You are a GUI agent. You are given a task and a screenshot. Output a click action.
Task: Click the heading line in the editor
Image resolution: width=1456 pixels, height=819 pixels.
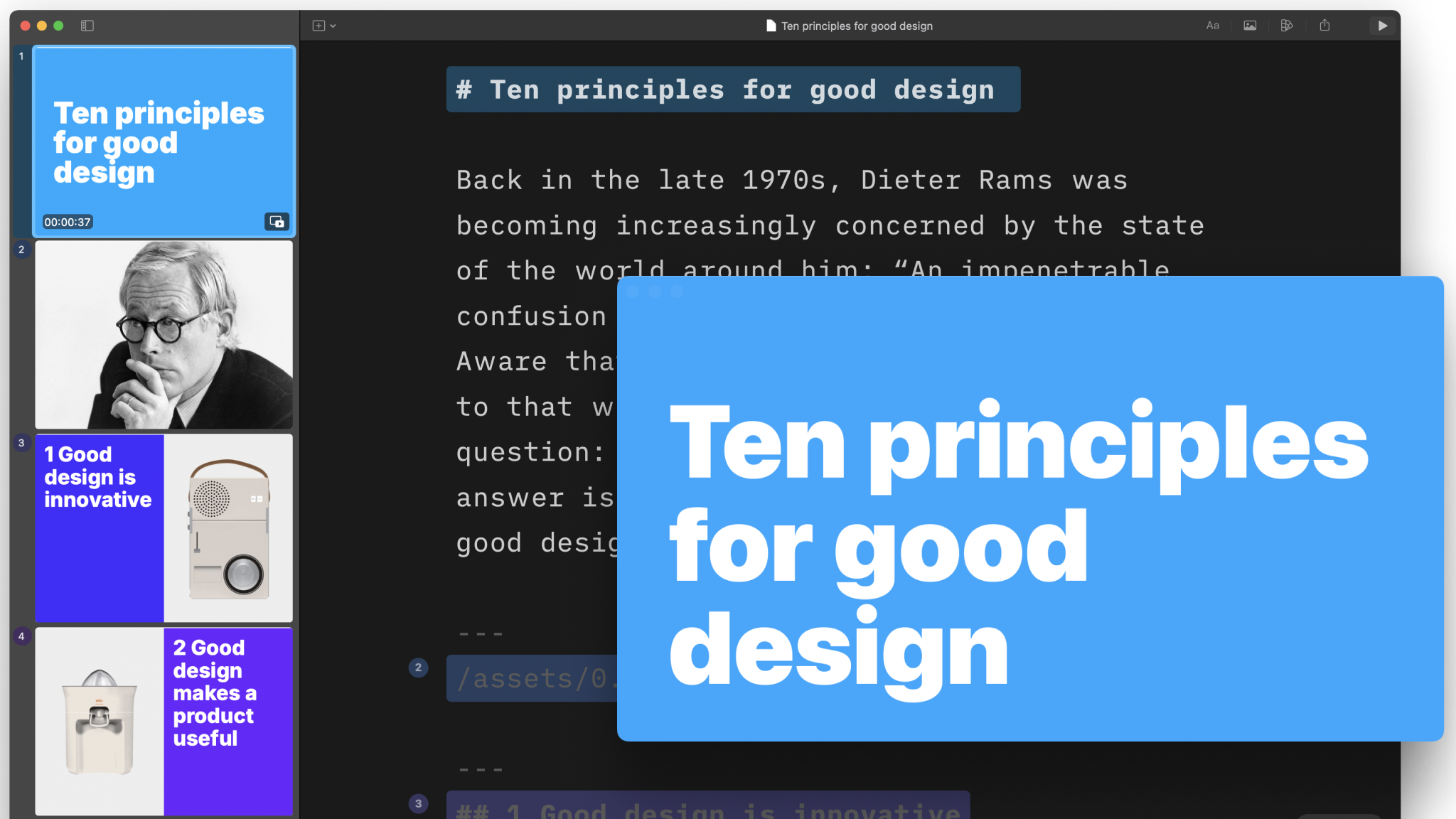point(732,90)
